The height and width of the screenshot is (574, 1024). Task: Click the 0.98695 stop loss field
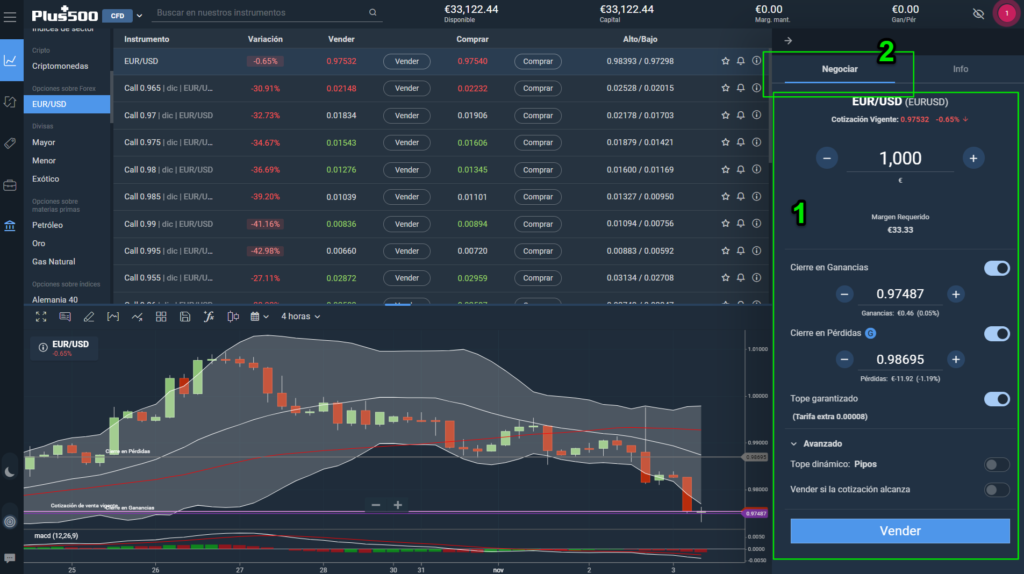click(900, 360)
